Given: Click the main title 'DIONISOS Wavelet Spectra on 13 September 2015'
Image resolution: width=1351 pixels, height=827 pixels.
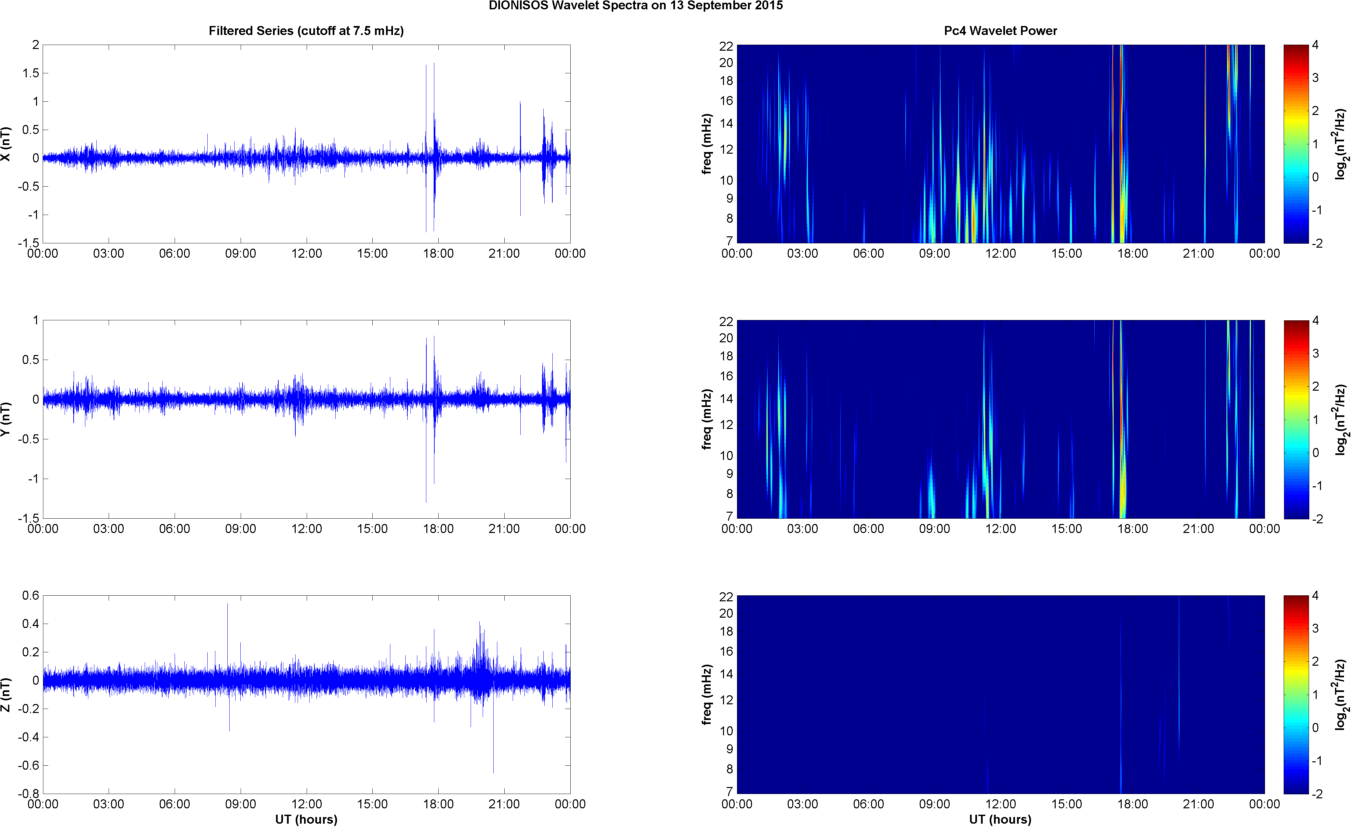Looking at the screenshot, I should point(636,6).
